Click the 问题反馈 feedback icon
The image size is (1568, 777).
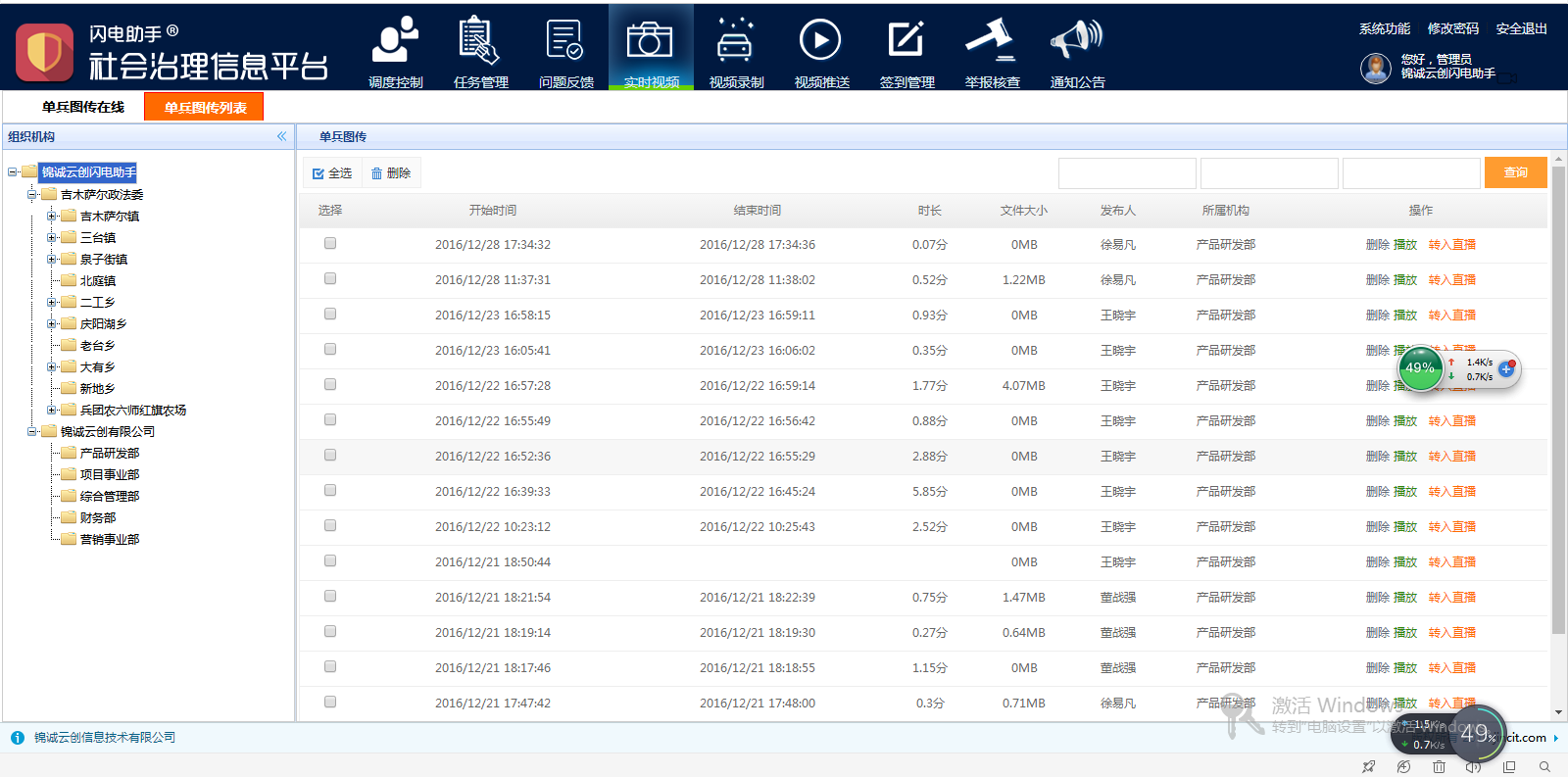click(565, 42)
